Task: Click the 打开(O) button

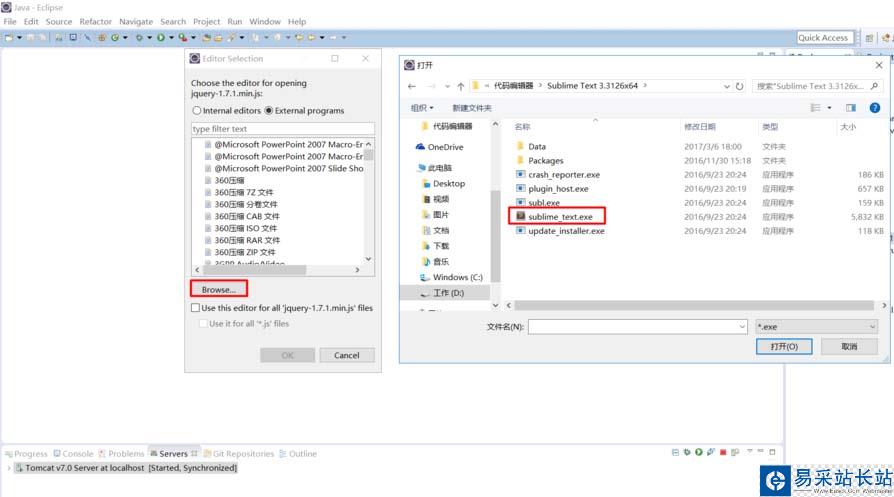Action: [x=784, y=347]
